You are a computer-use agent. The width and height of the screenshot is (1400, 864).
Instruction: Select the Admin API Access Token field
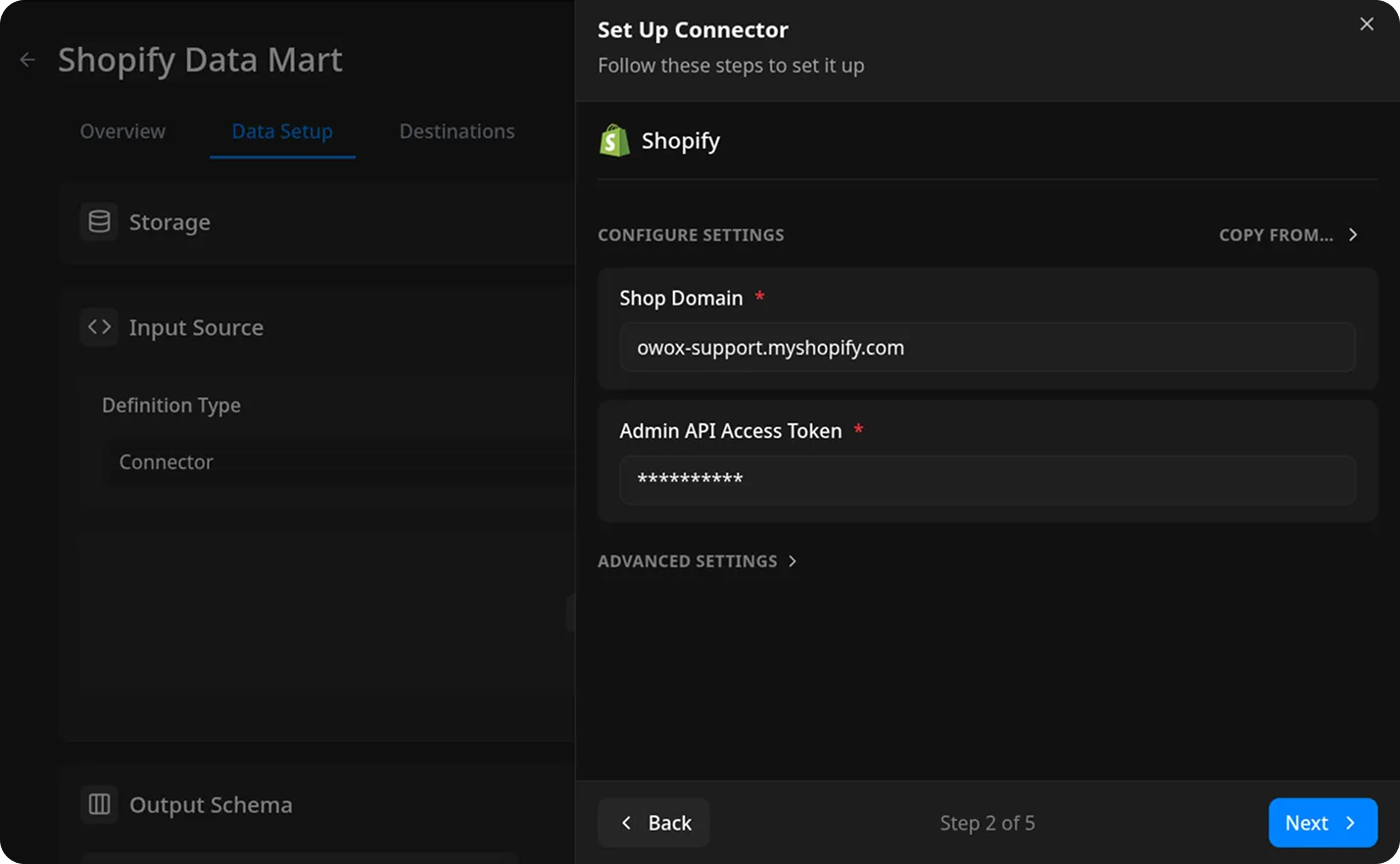pos(987,480)
